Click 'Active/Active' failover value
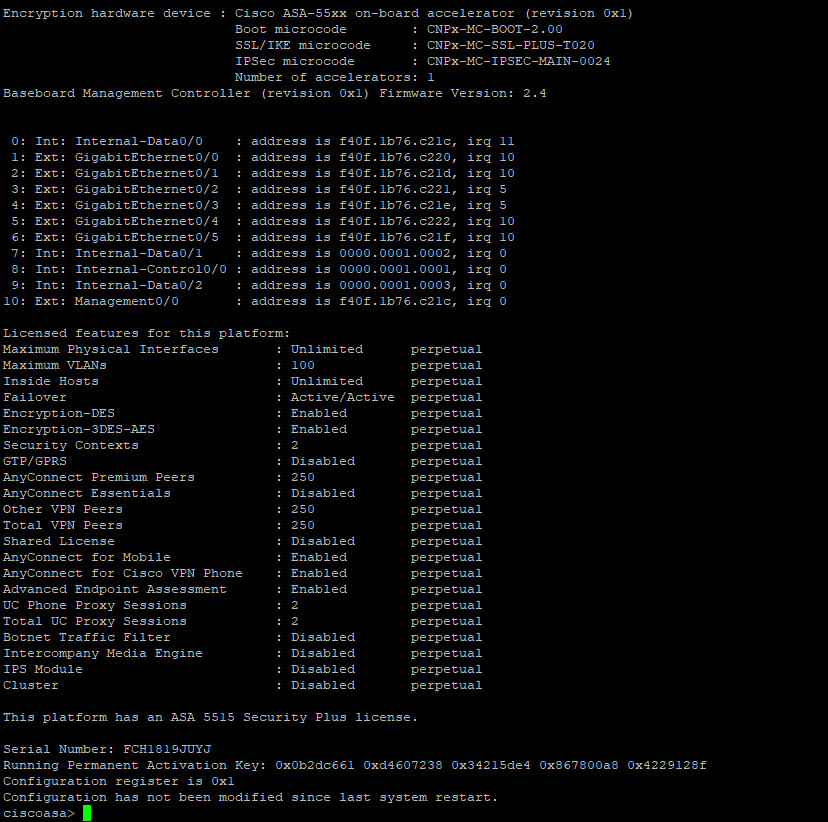Image resolution: width=828 pixels, height=822 pixels. pos(343,397)
